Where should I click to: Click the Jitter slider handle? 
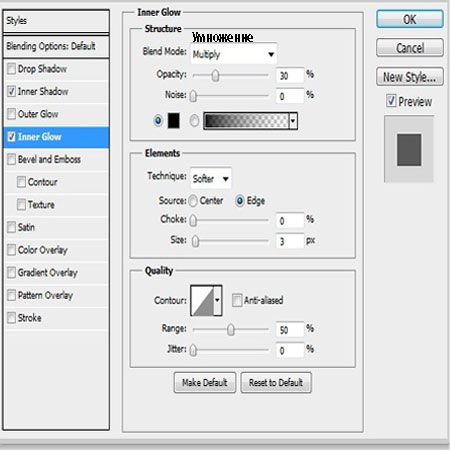point(193,350)
